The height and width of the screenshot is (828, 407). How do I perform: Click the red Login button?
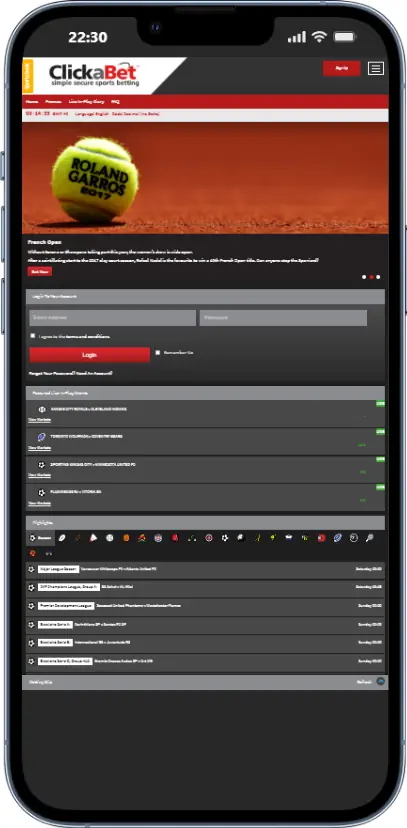point(89,355)
